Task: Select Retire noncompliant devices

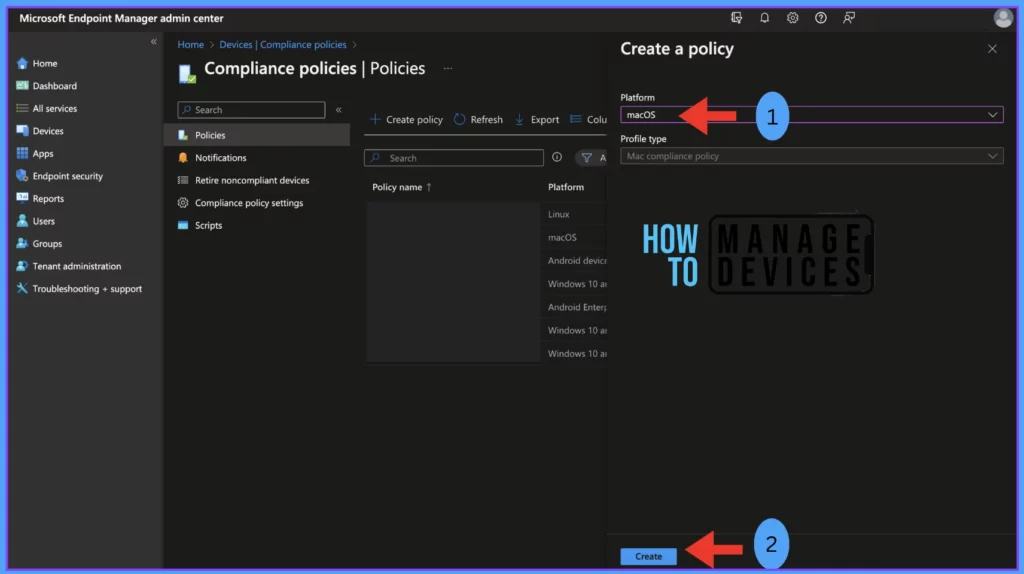Action: point(251,180)
